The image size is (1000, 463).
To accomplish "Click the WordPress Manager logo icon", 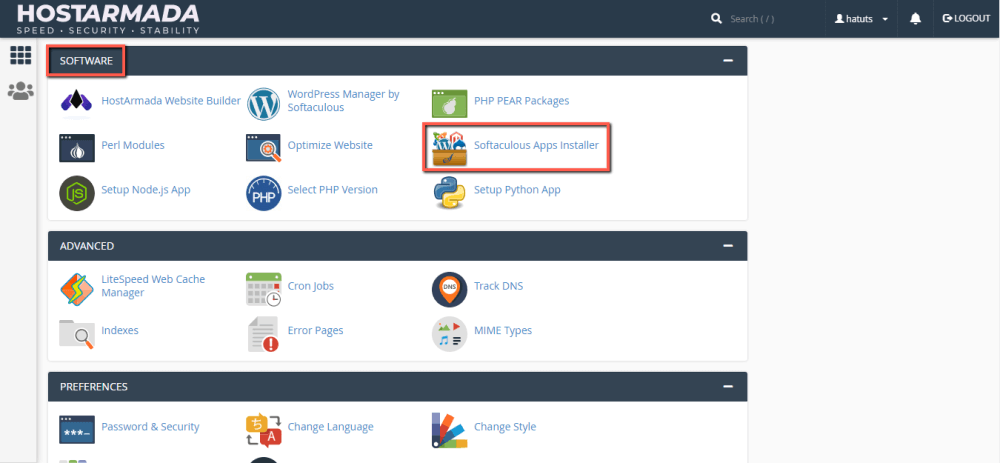I will 263,104.
